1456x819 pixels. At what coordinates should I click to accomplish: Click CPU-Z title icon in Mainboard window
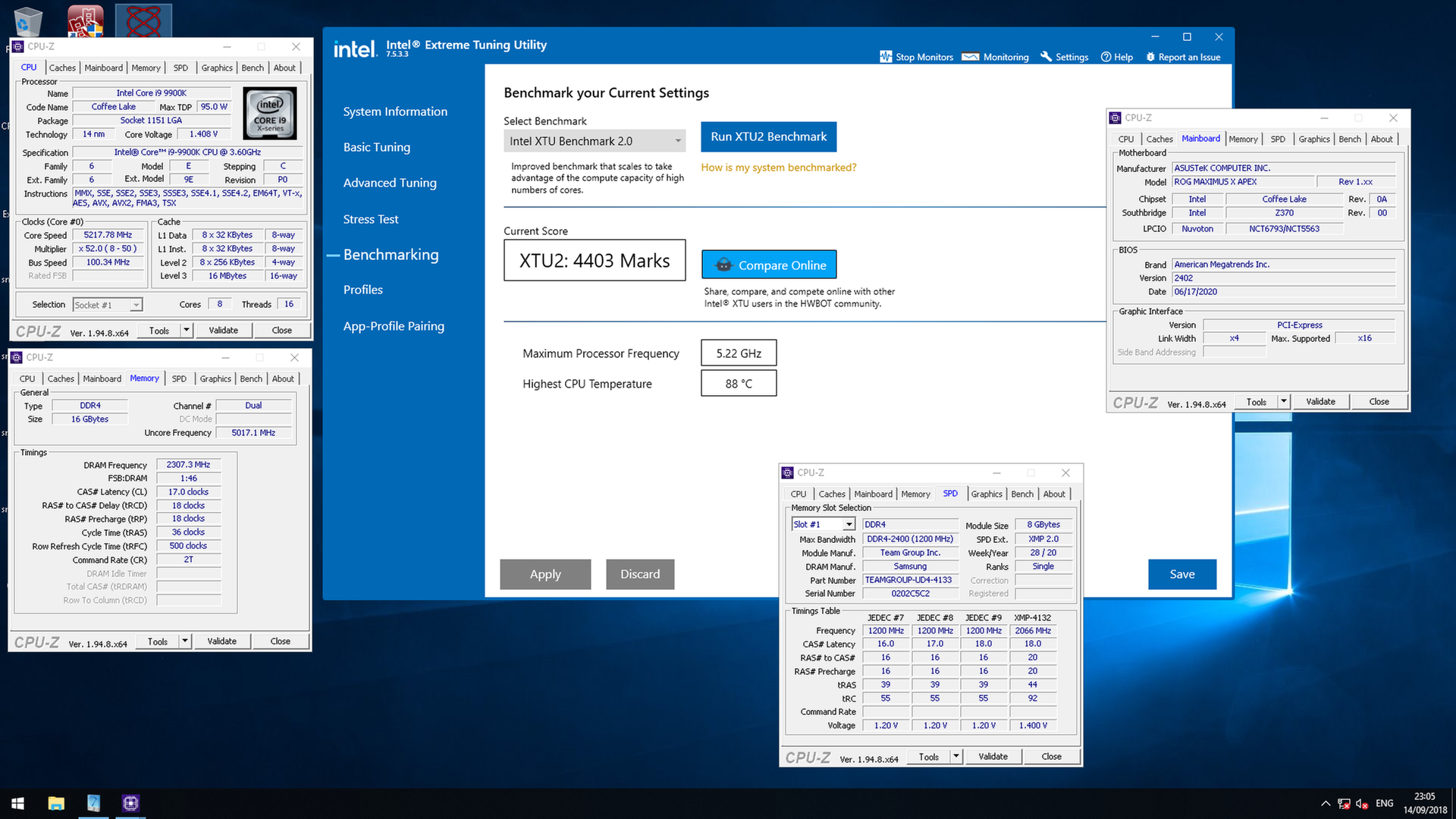[1115, 118]
